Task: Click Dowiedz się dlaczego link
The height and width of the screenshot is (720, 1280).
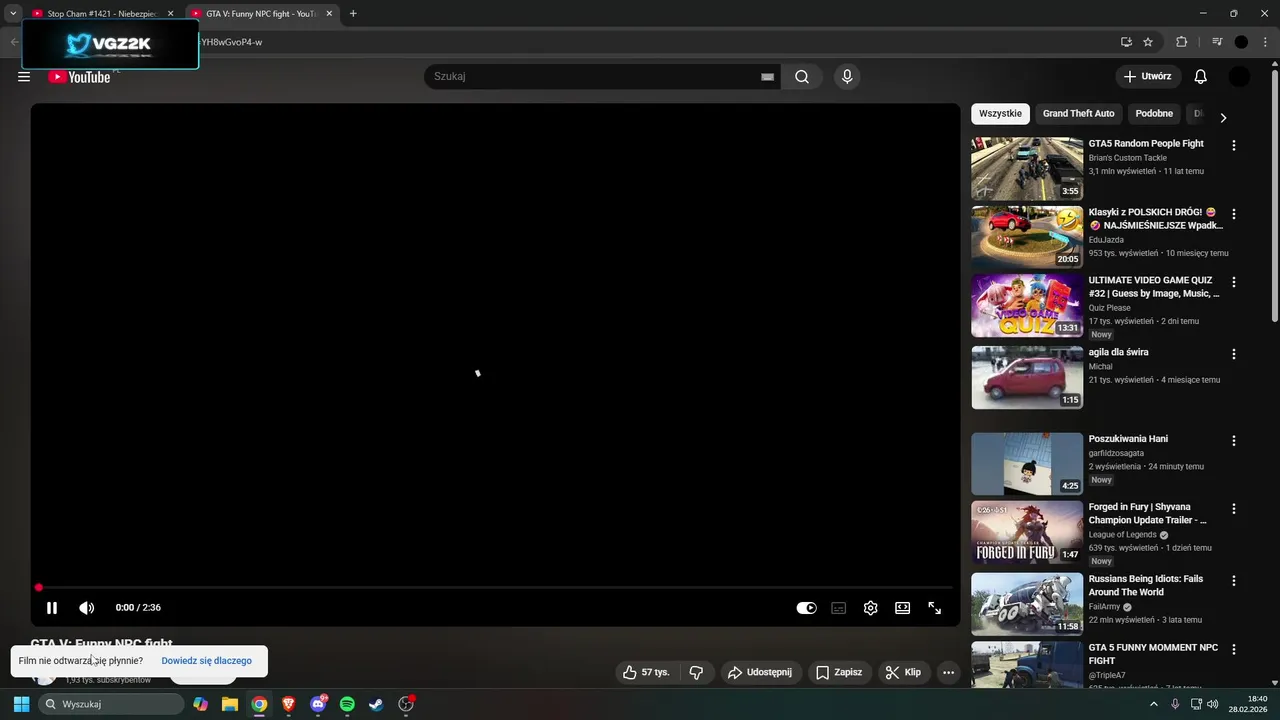Action: point(206,661)
